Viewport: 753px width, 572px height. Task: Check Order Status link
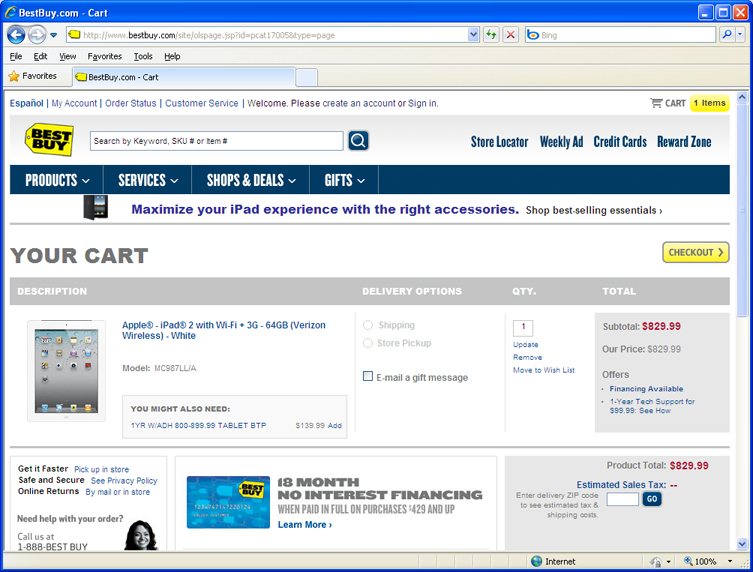click(131, 103)
